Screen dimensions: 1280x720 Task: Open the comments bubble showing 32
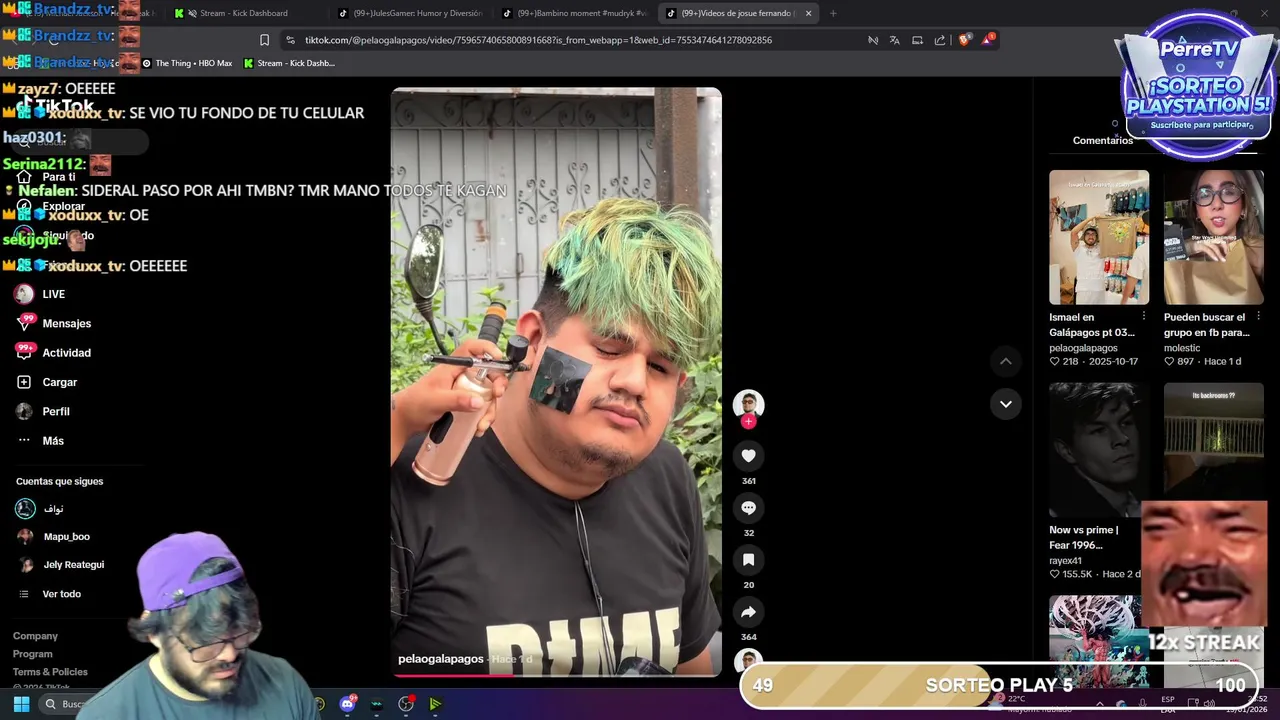(x=748, y=508)
